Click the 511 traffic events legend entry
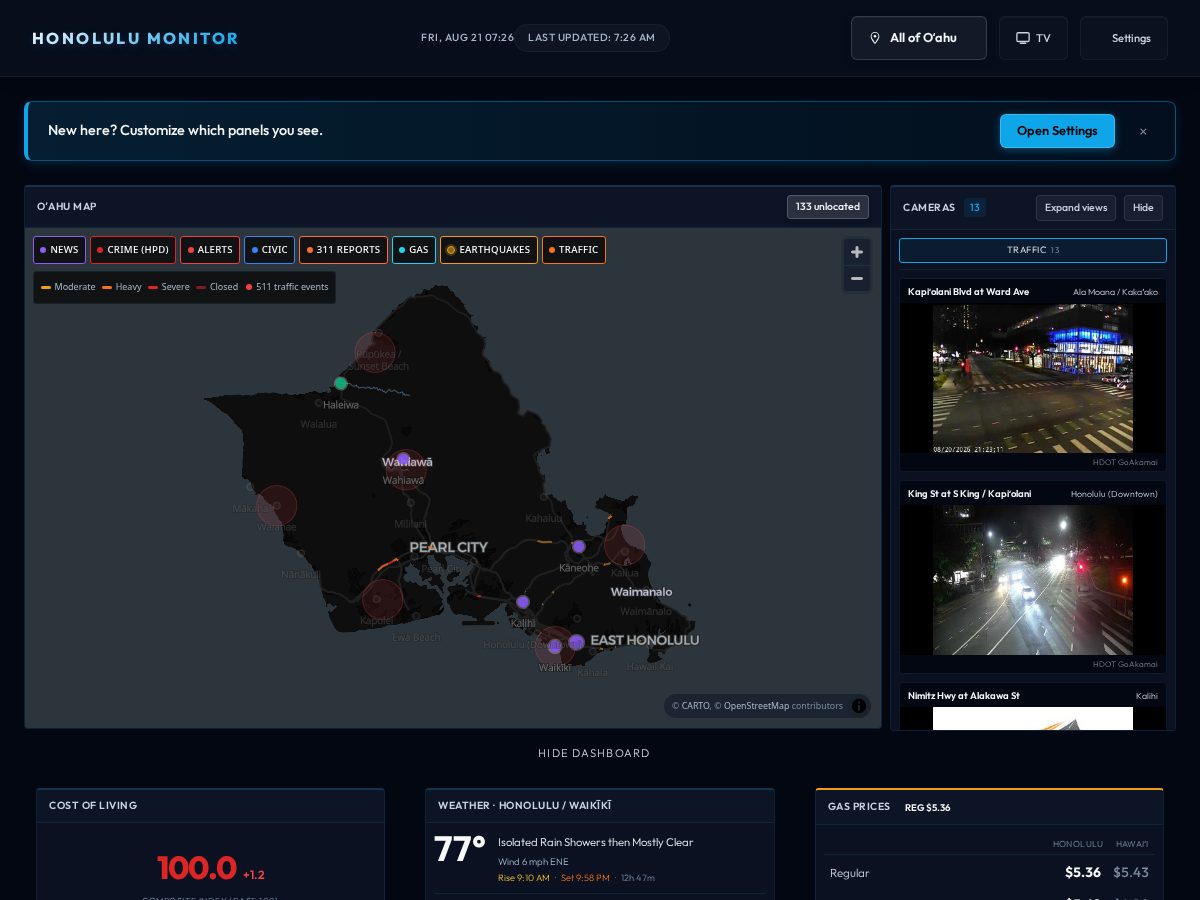The width and height of the screenshot is (1200, 900). click(287, 287)
